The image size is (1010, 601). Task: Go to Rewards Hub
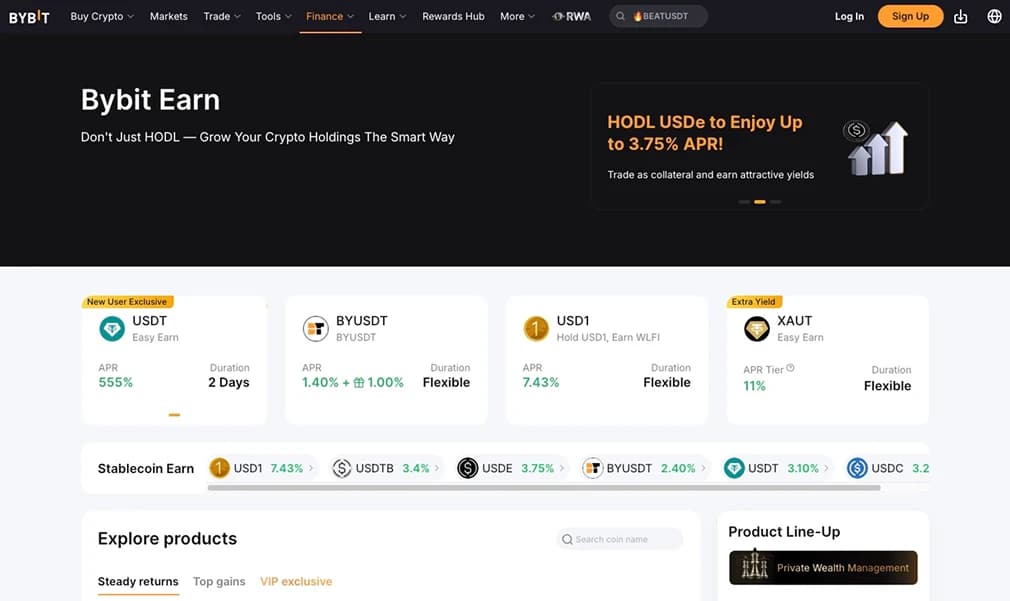pos(453,16)
